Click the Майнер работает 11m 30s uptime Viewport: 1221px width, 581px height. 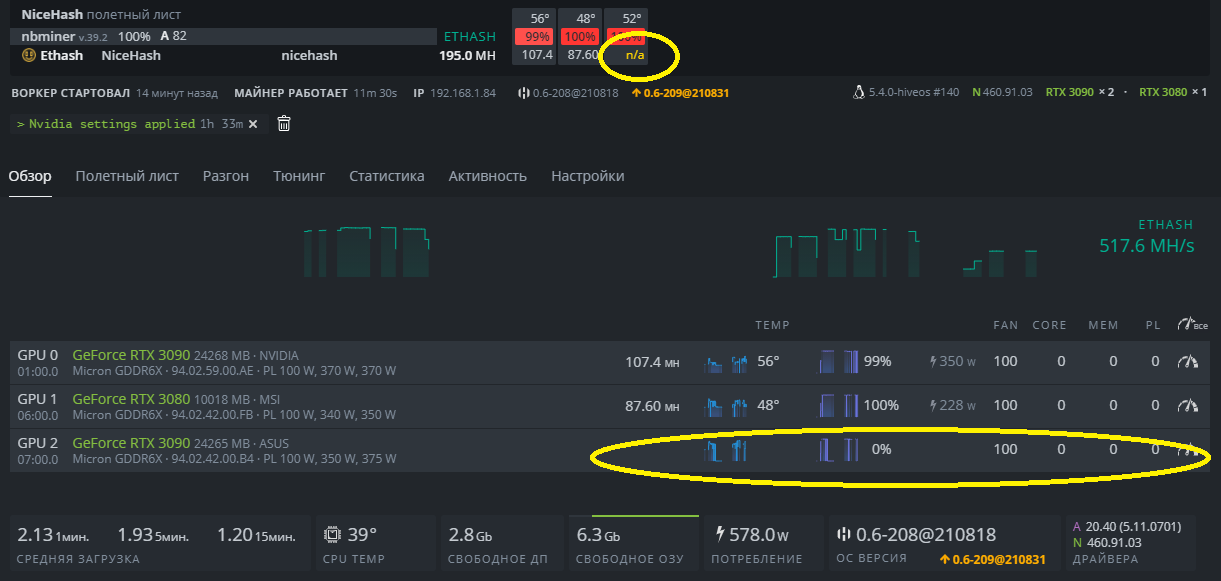tap(316, 93)
